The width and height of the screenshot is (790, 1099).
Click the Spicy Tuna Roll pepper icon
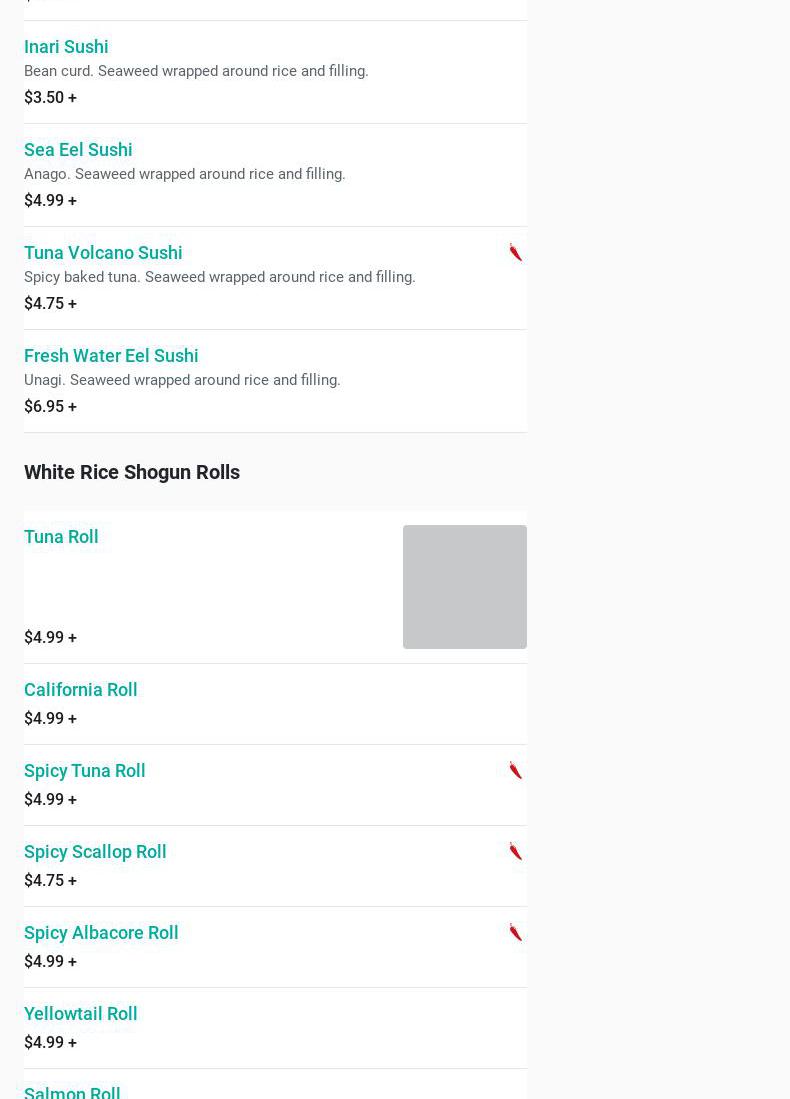pyautogui.click(x=515, y=770)
